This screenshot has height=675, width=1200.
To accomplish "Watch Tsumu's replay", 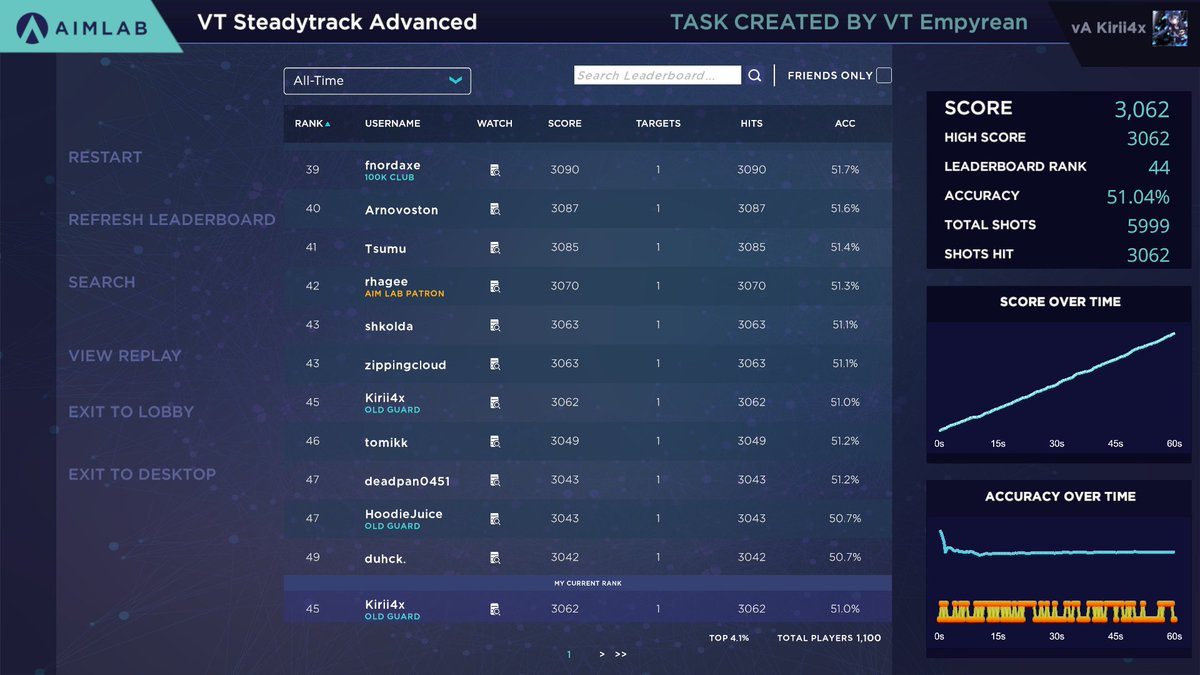I will pyautogui.click(x=495, y=248).
